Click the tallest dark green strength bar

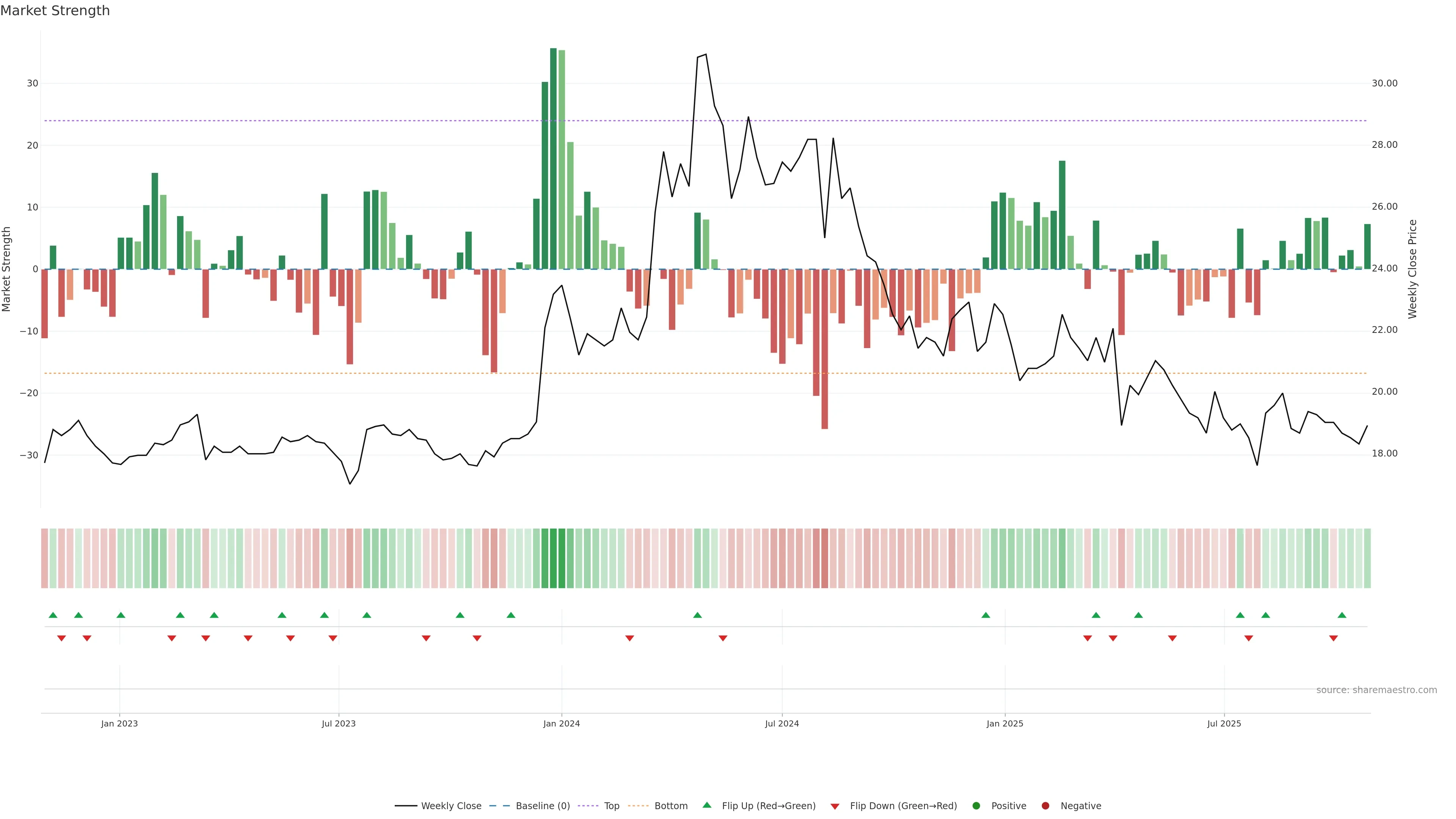tap(553, 158)
